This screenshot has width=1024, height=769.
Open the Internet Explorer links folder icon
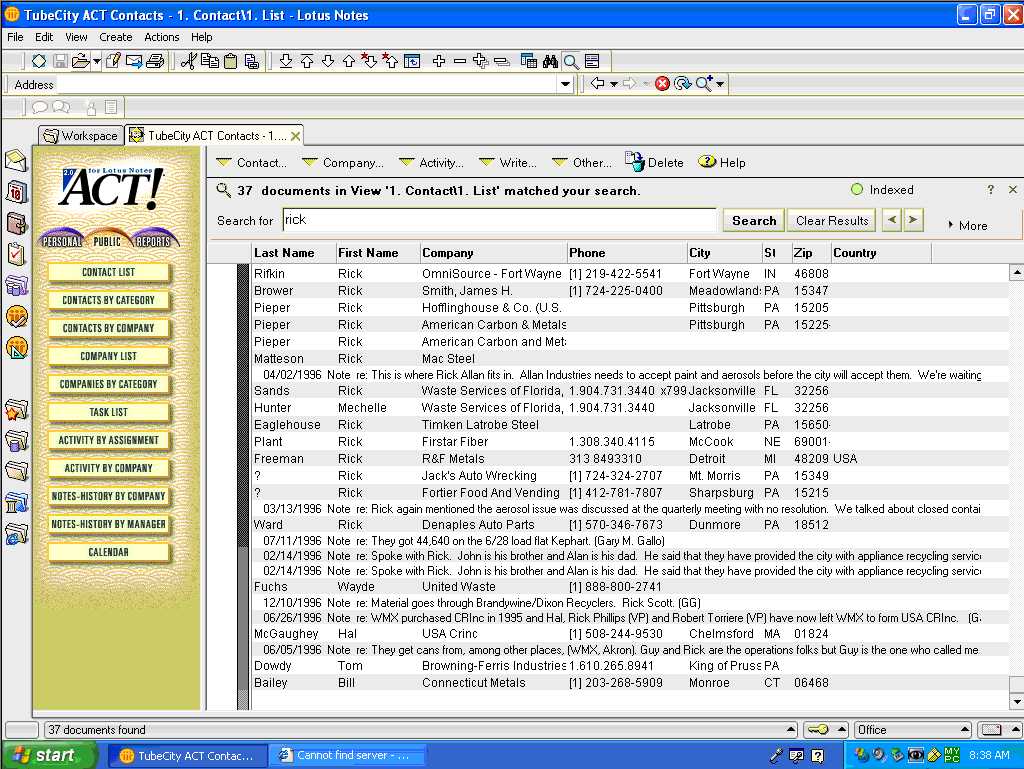coord(16,534)
